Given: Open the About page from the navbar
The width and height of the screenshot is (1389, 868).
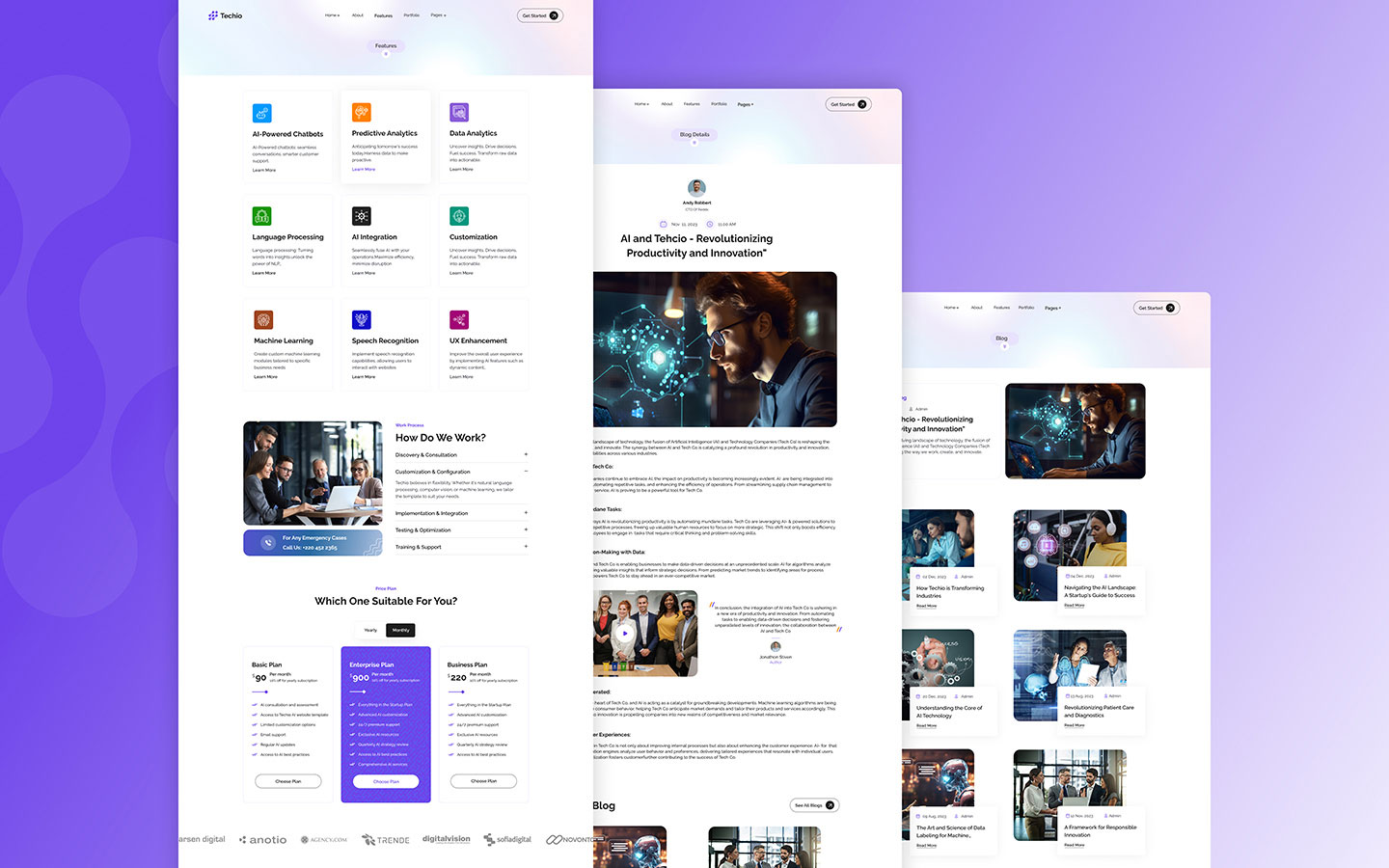Looking at the screenshot, I should (x=356, y=15).
